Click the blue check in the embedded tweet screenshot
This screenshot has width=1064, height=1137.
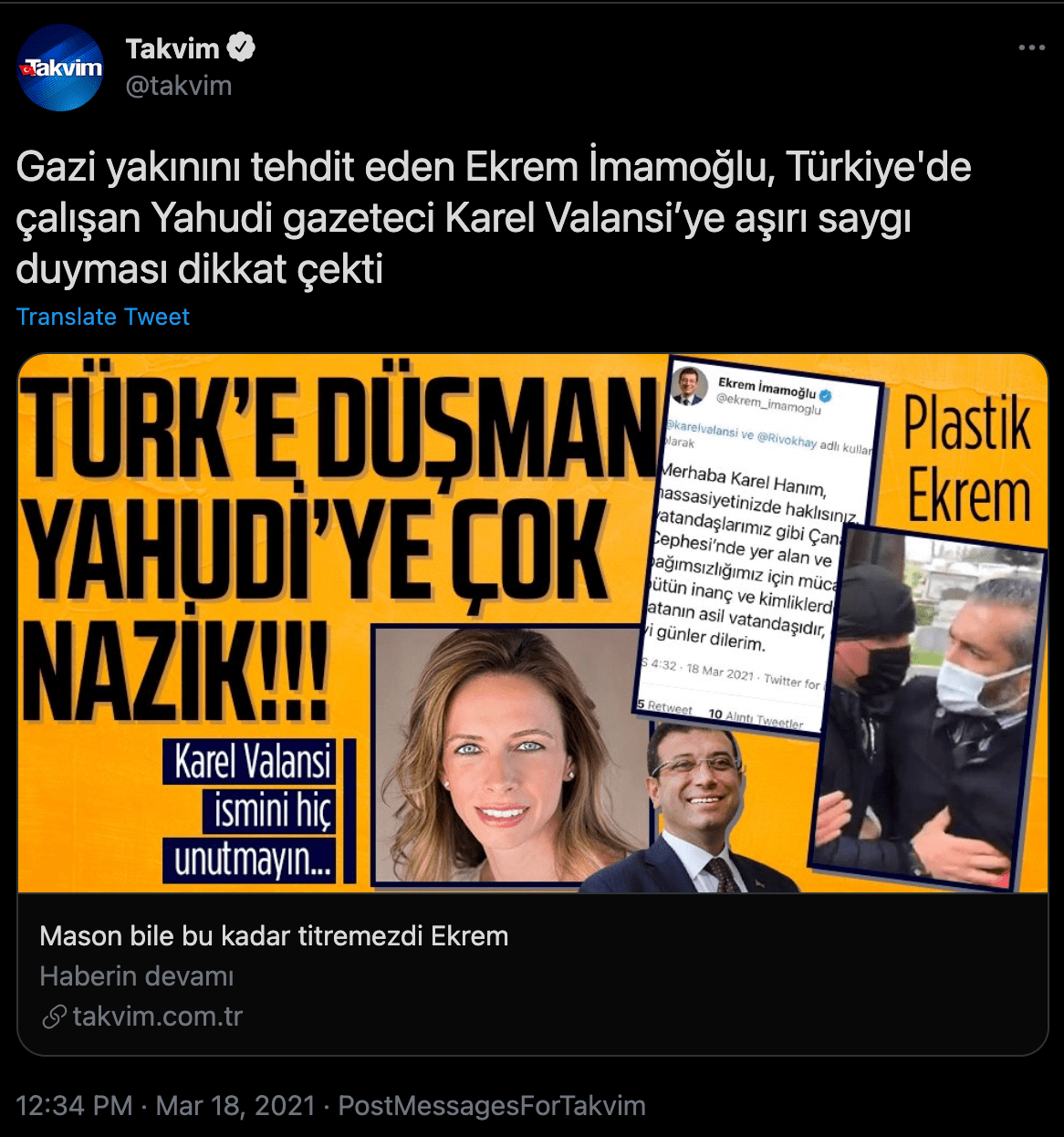825,395
